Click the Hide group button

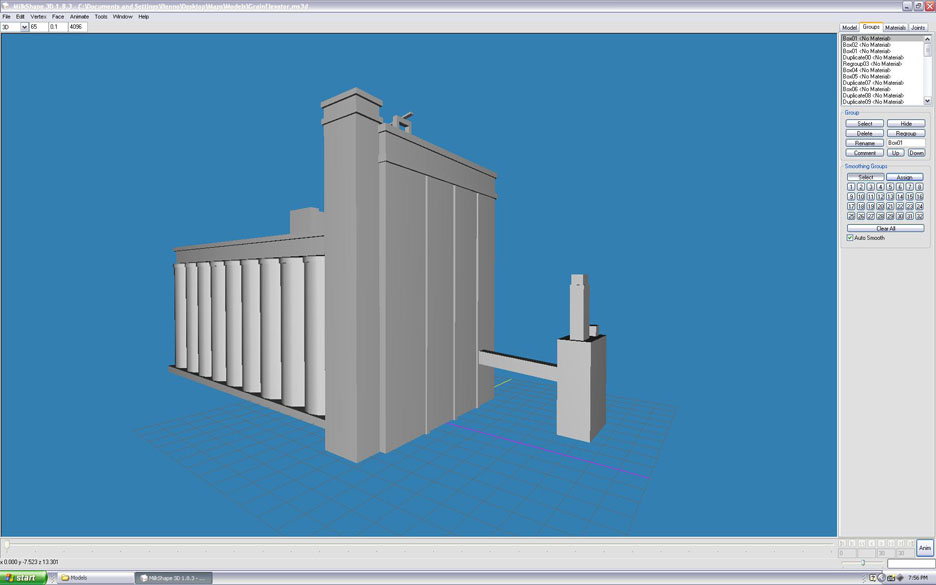pyautogui.click(x=906, y=124)
